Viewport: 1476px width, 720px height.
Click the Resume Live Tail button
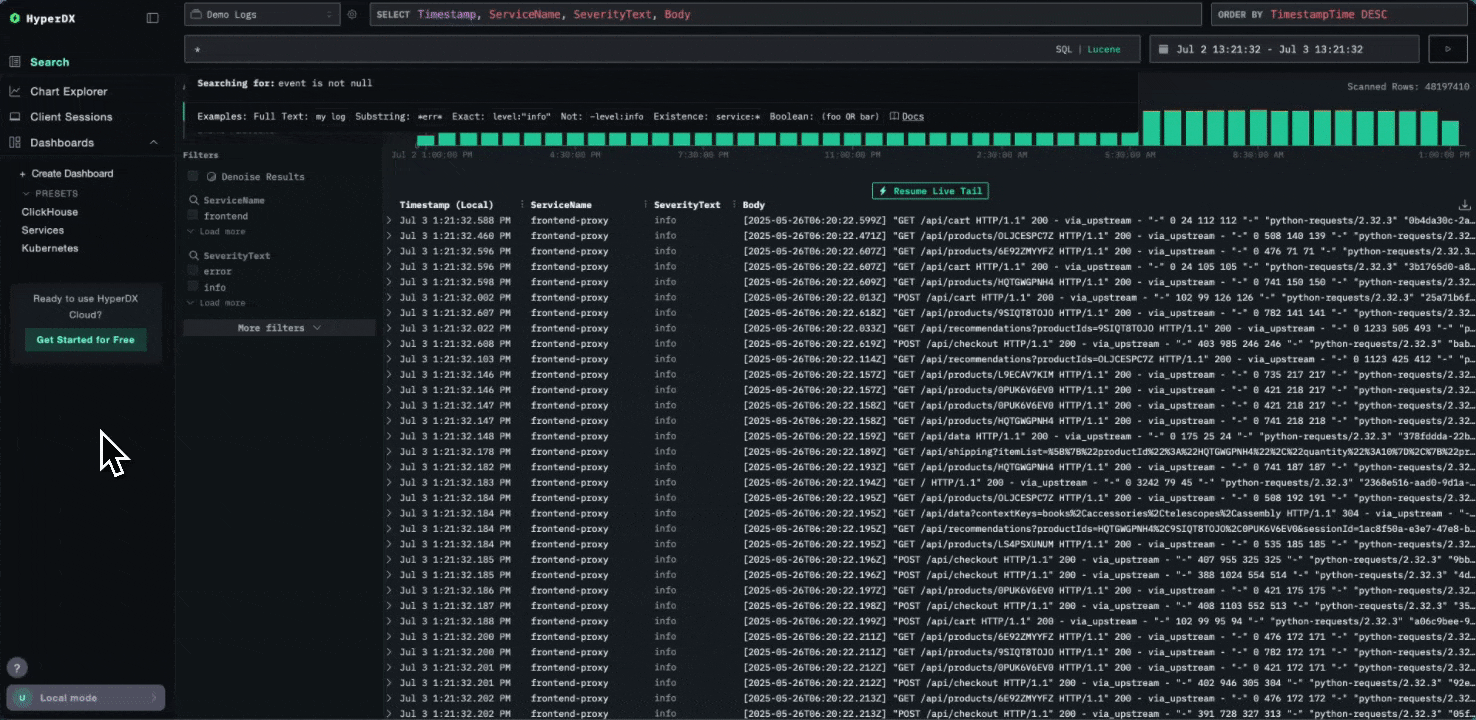coord(930,191)
